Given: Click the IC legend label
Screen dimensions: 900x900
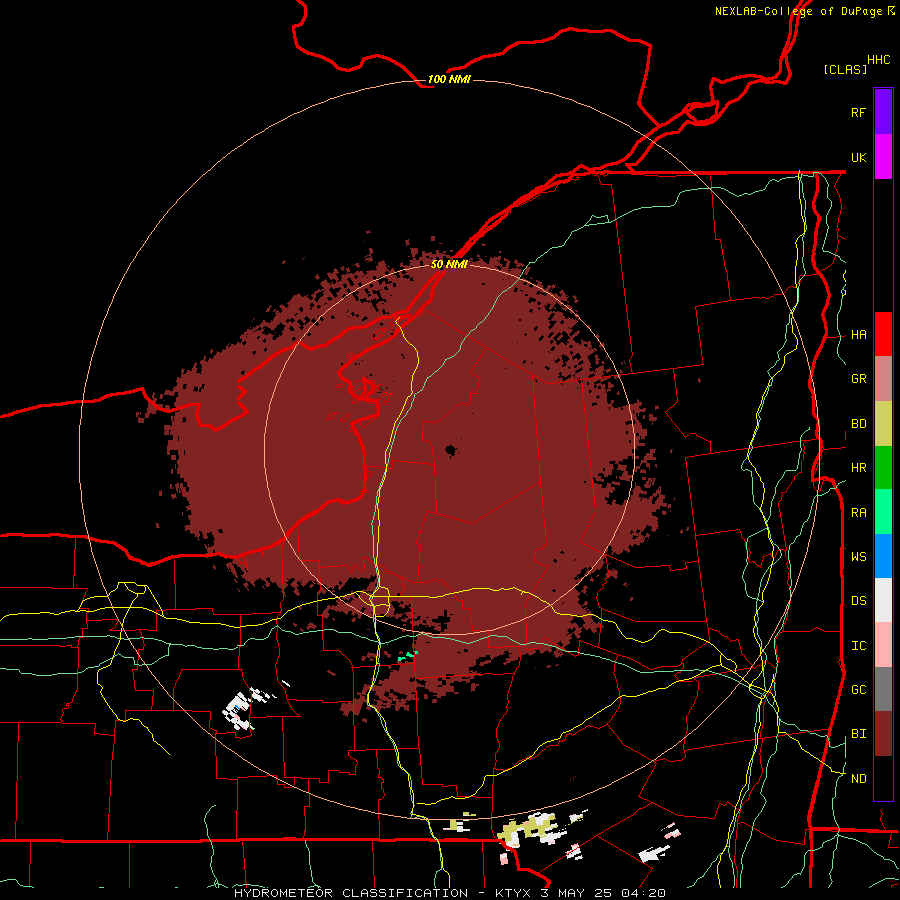Looking at the screenshot, I should coord(858,646).
